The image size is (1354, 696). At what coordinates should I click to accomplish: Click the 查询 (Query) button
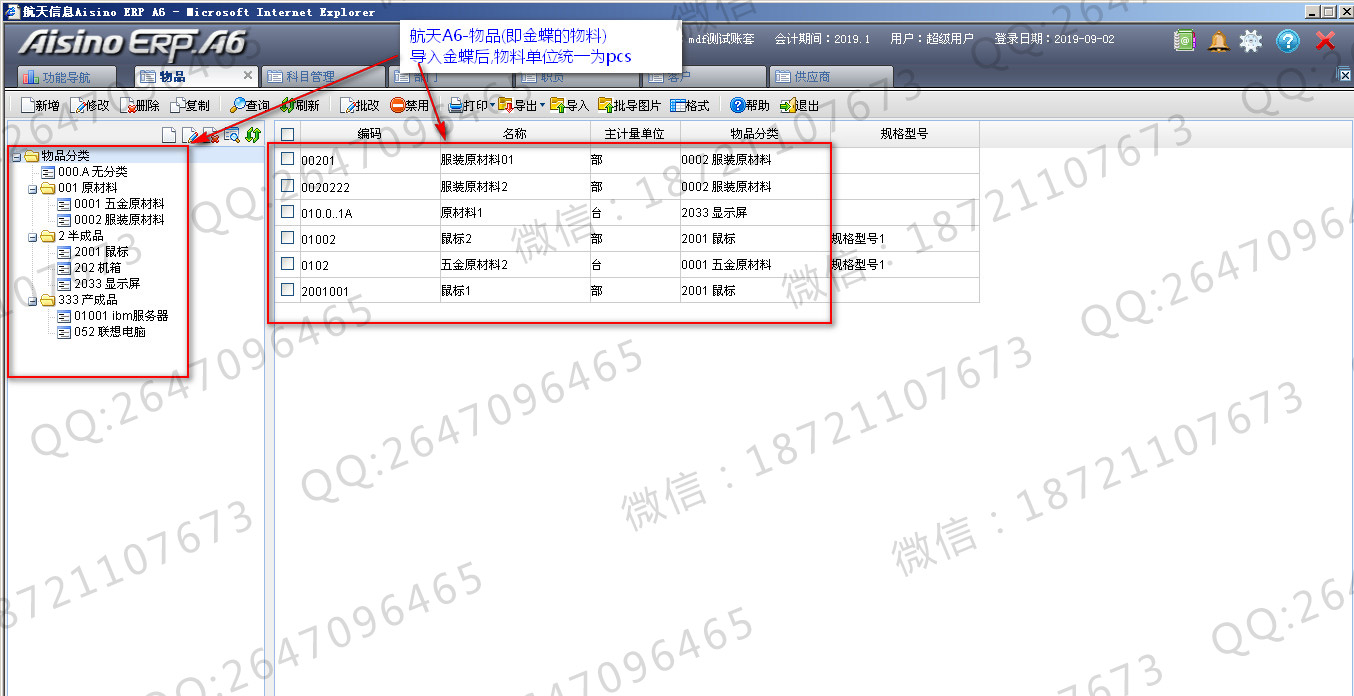[x=249, y=105]
